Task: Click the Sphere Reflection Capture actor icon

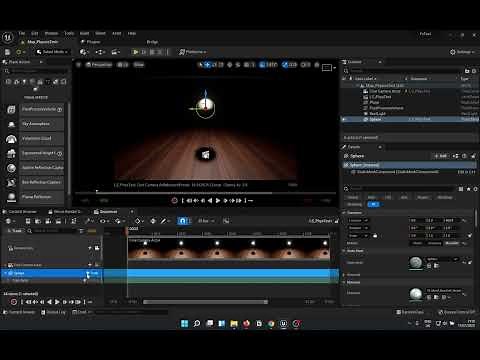Action: pos(11,168)
